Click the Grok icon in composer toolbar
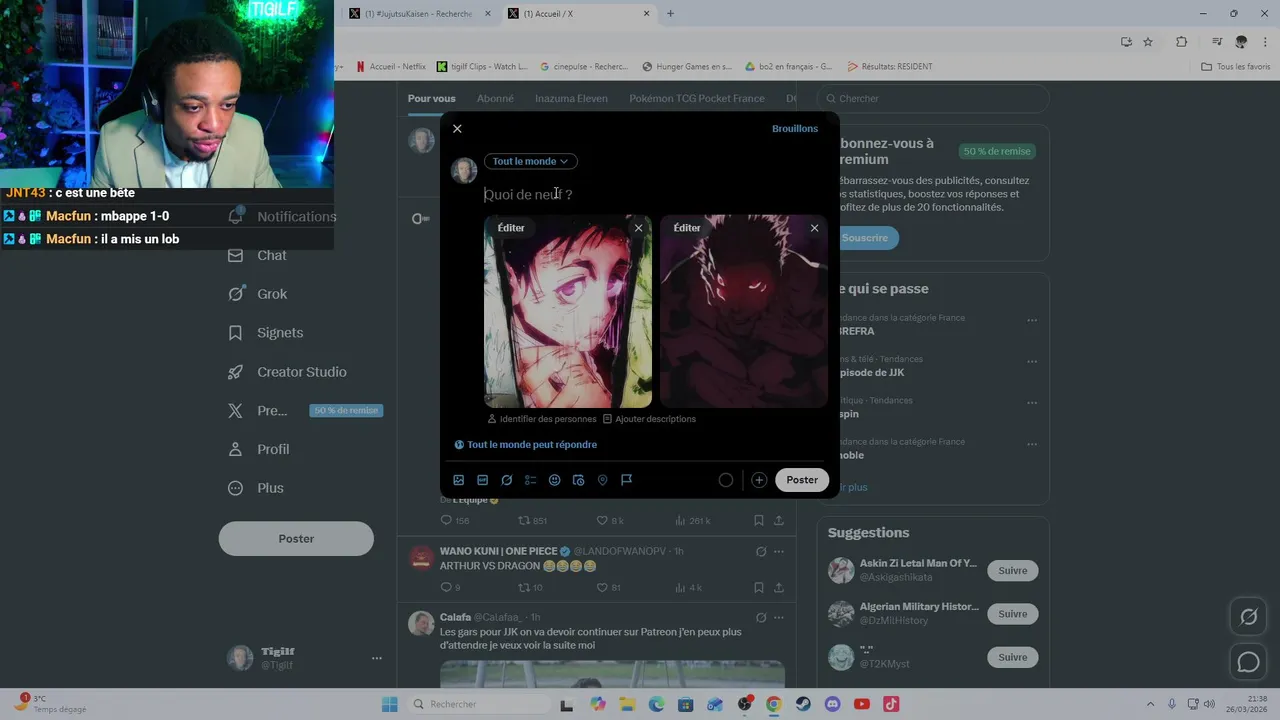 pos(507,480)
